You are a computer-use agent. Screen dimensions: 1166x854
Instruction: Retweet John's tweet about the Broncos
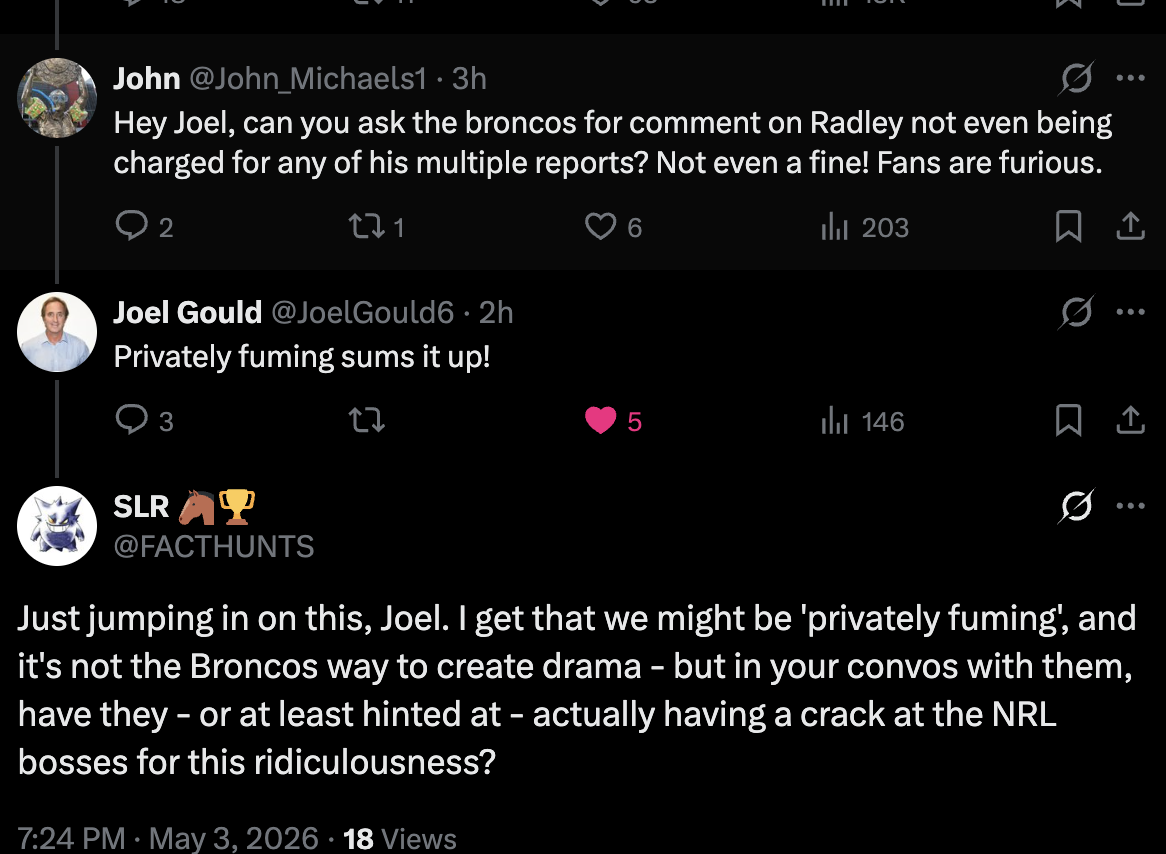(377, 226)
